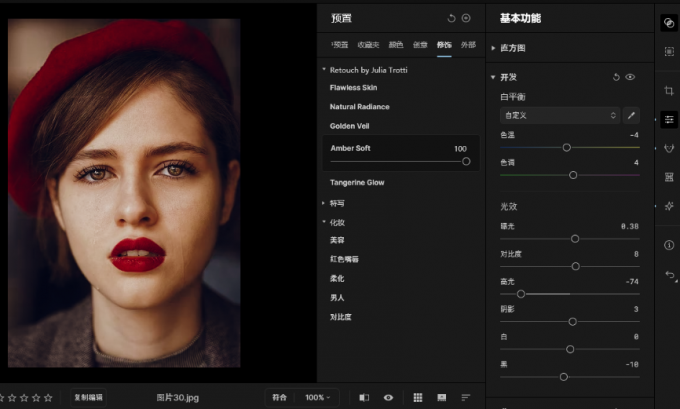This screenshot has width=680, height=409.
Task: Click the 符合 fit button
Action: point(279,397)
